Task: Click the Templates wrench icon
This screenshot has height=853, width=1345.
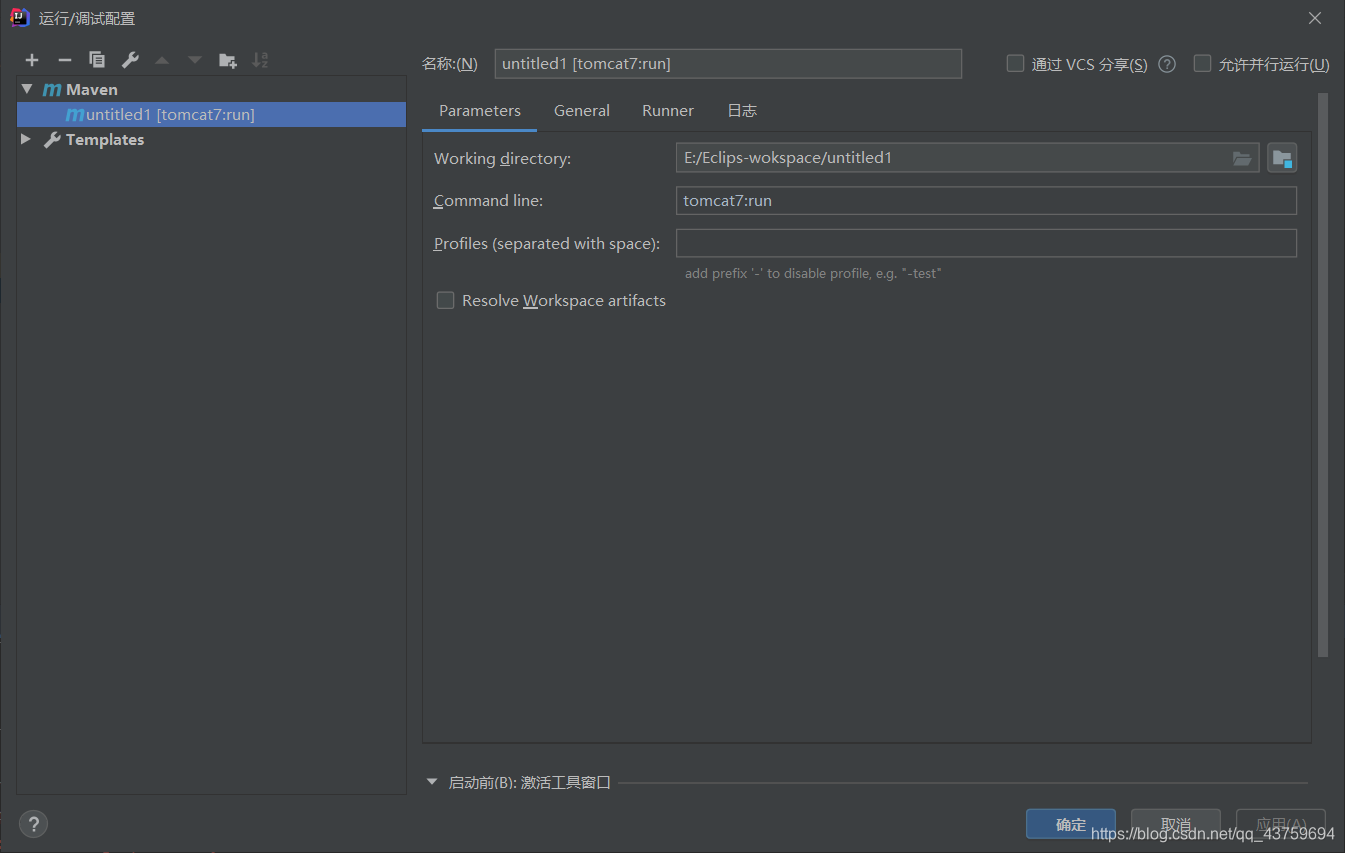Action: coord(53,140)
